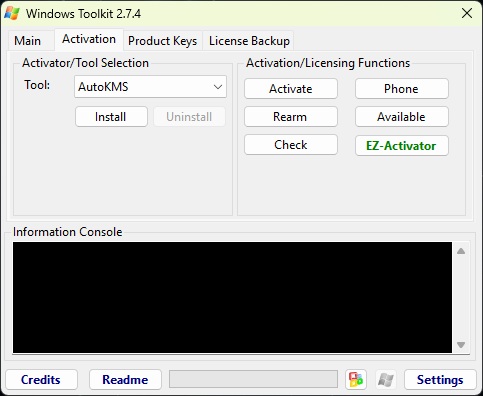Open the Product Keys tab

(162, 41)
